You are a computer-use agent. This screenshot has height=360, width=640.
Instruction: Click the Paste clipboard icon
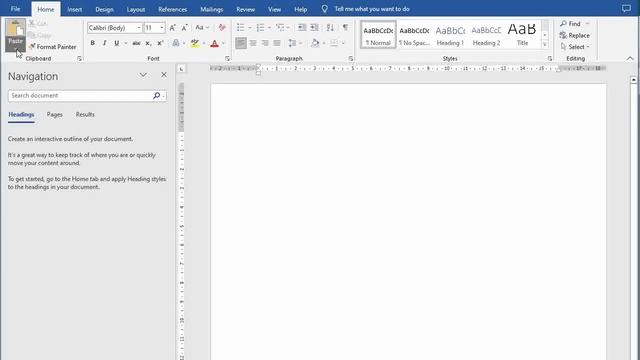(16, 28)
